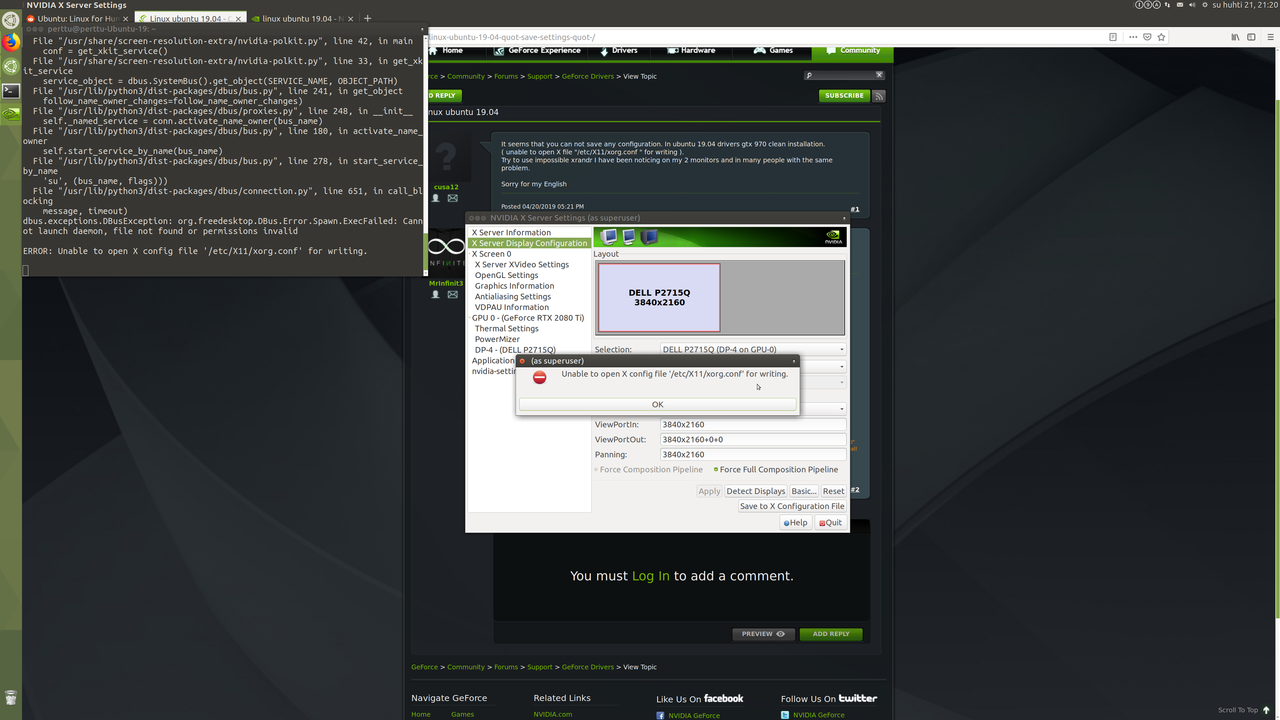Click the Reader View icon in URL bar
This screenshot has height=720, width=1280.
pyautogui.click(x=1113, y=37)
